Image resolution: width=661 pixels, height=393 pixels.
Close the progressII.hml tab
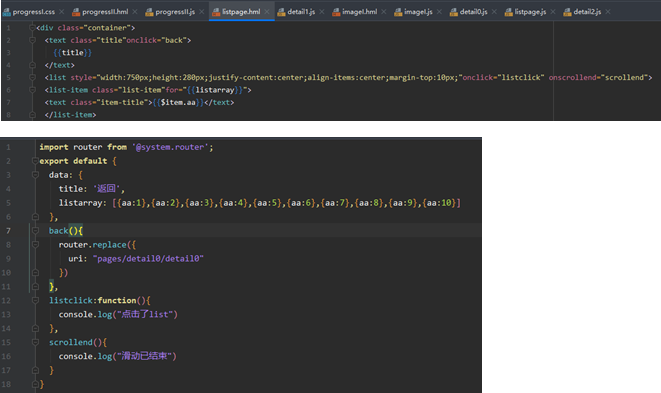tap(135, 12)
